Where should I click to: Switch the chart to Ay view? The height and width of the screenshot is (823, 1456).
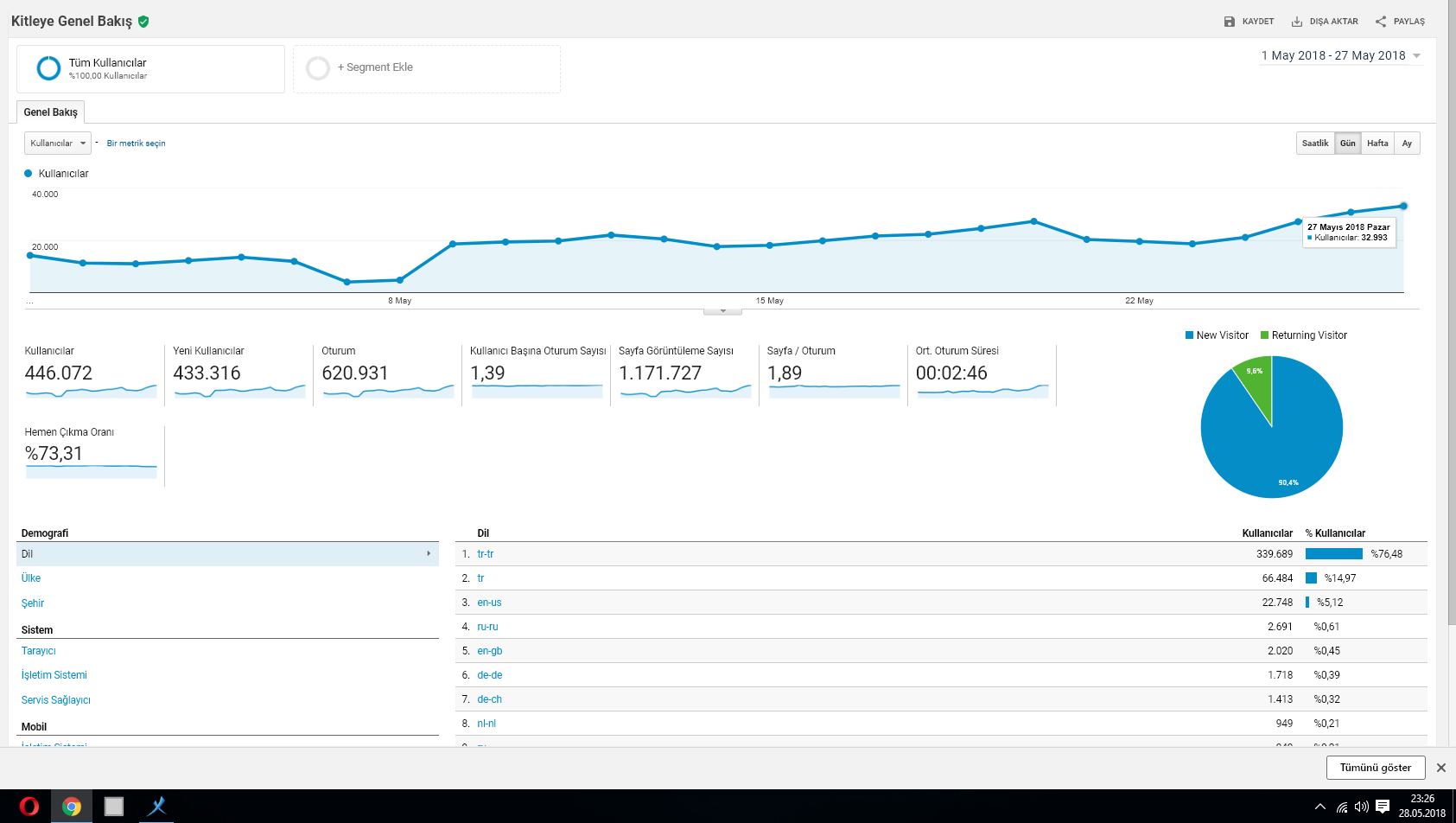coord(1407,144)
